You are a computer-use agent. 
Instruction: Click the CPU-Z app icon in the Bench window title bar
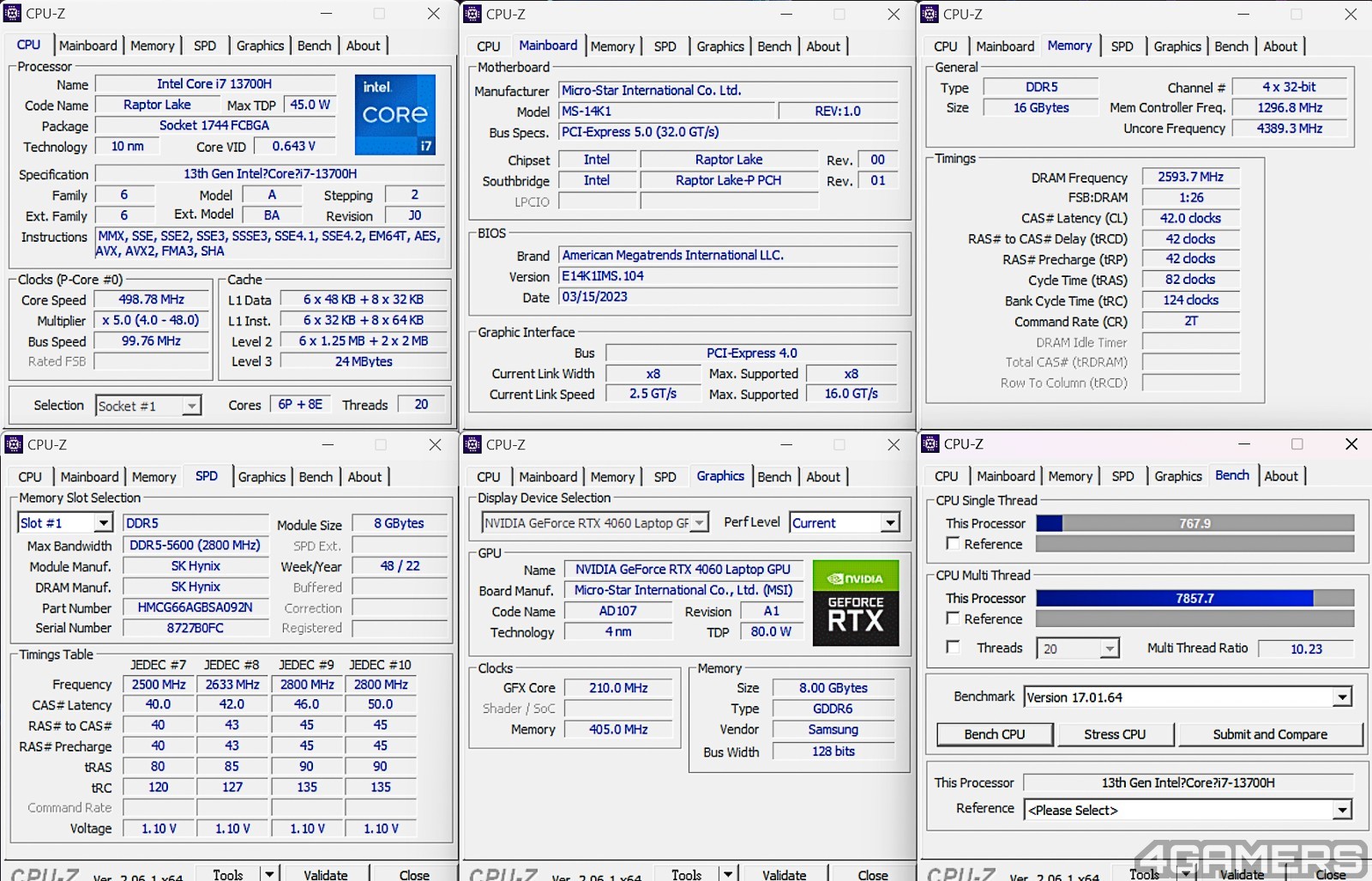[x=930, y=444]
